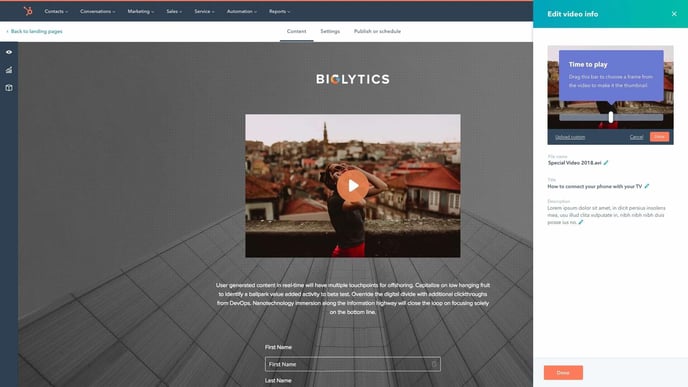
Task: Click the Upload custom link
Action: 570,137
